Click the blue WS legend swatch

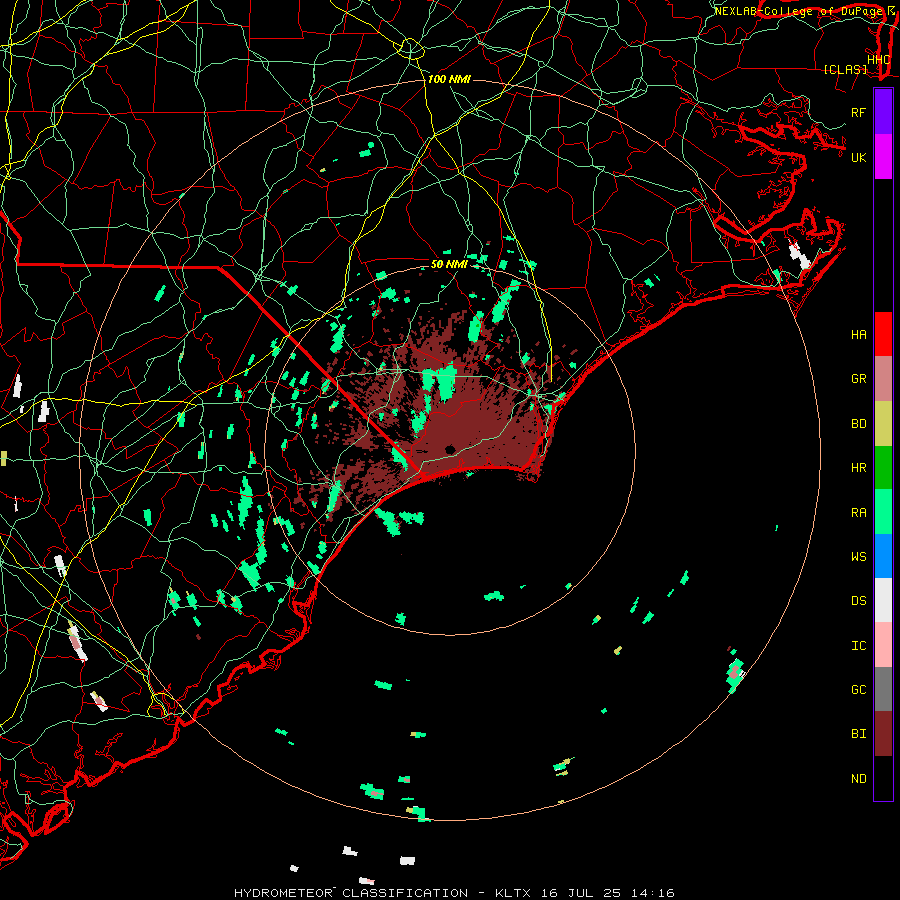(x=883, y=556)
